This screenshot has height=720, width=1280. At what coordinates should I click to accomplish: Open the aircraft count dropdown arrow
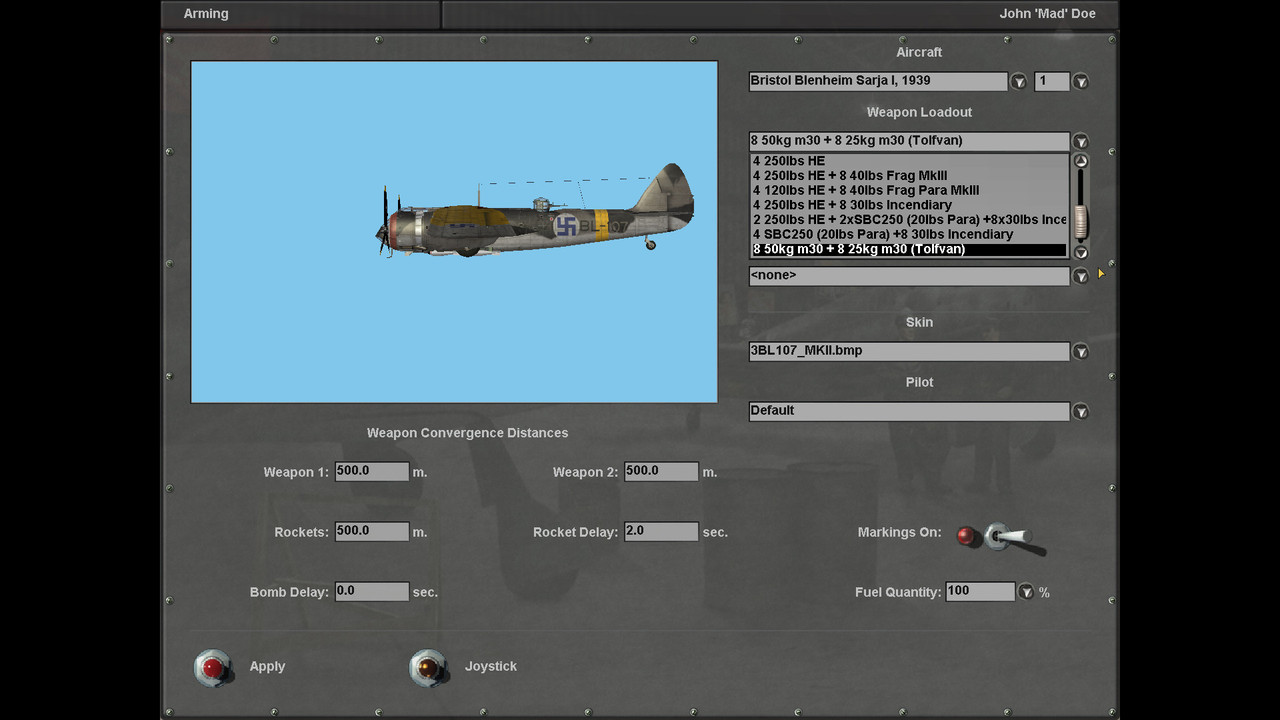pos(1081,82)
